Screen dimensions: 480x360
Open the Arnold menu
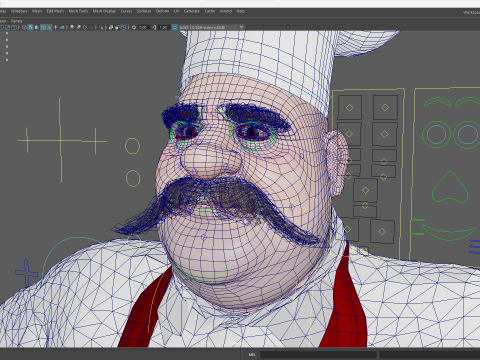pos(226,11)
